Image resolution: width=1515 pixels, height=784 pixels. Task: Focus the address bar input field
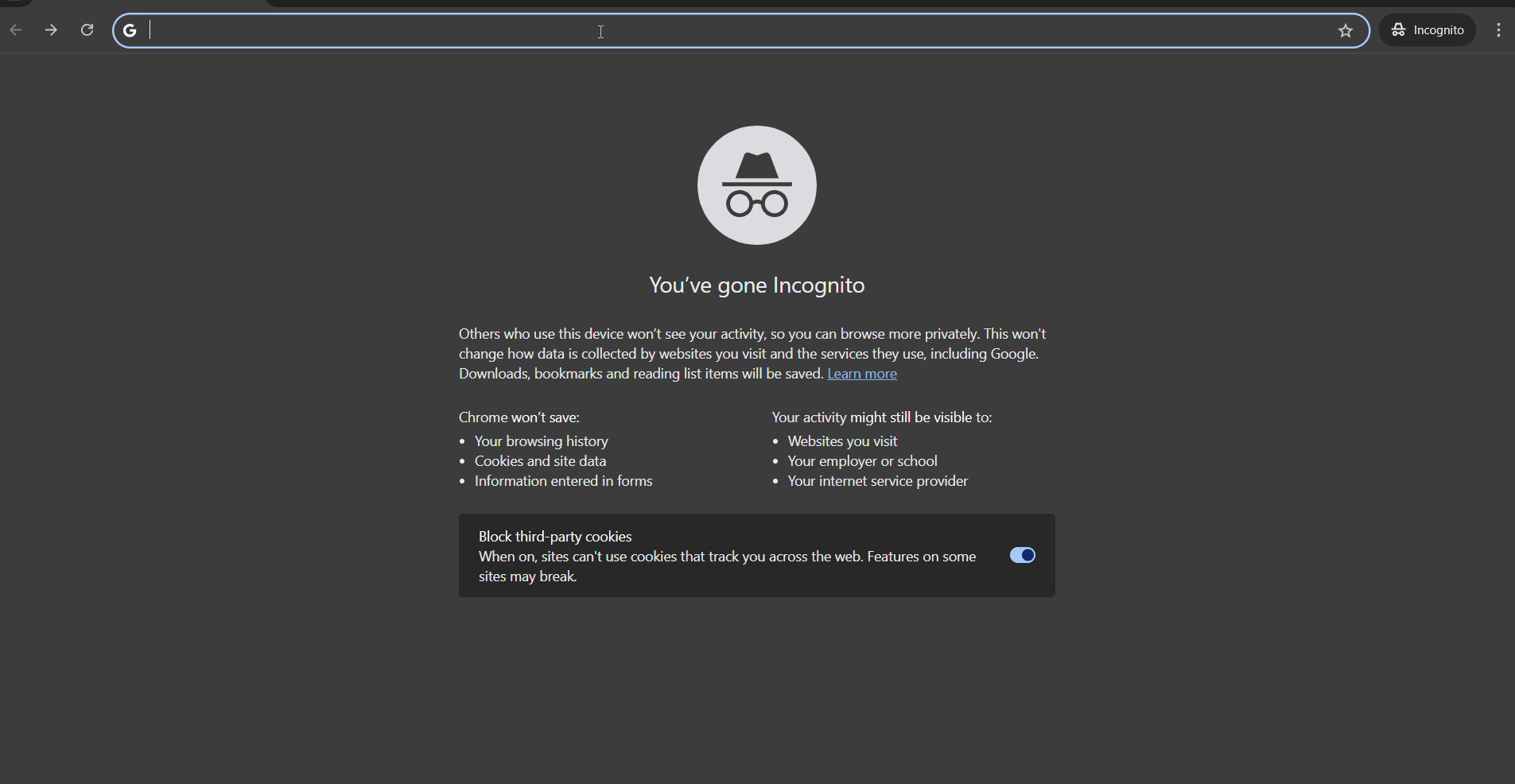tap(740, 31)
